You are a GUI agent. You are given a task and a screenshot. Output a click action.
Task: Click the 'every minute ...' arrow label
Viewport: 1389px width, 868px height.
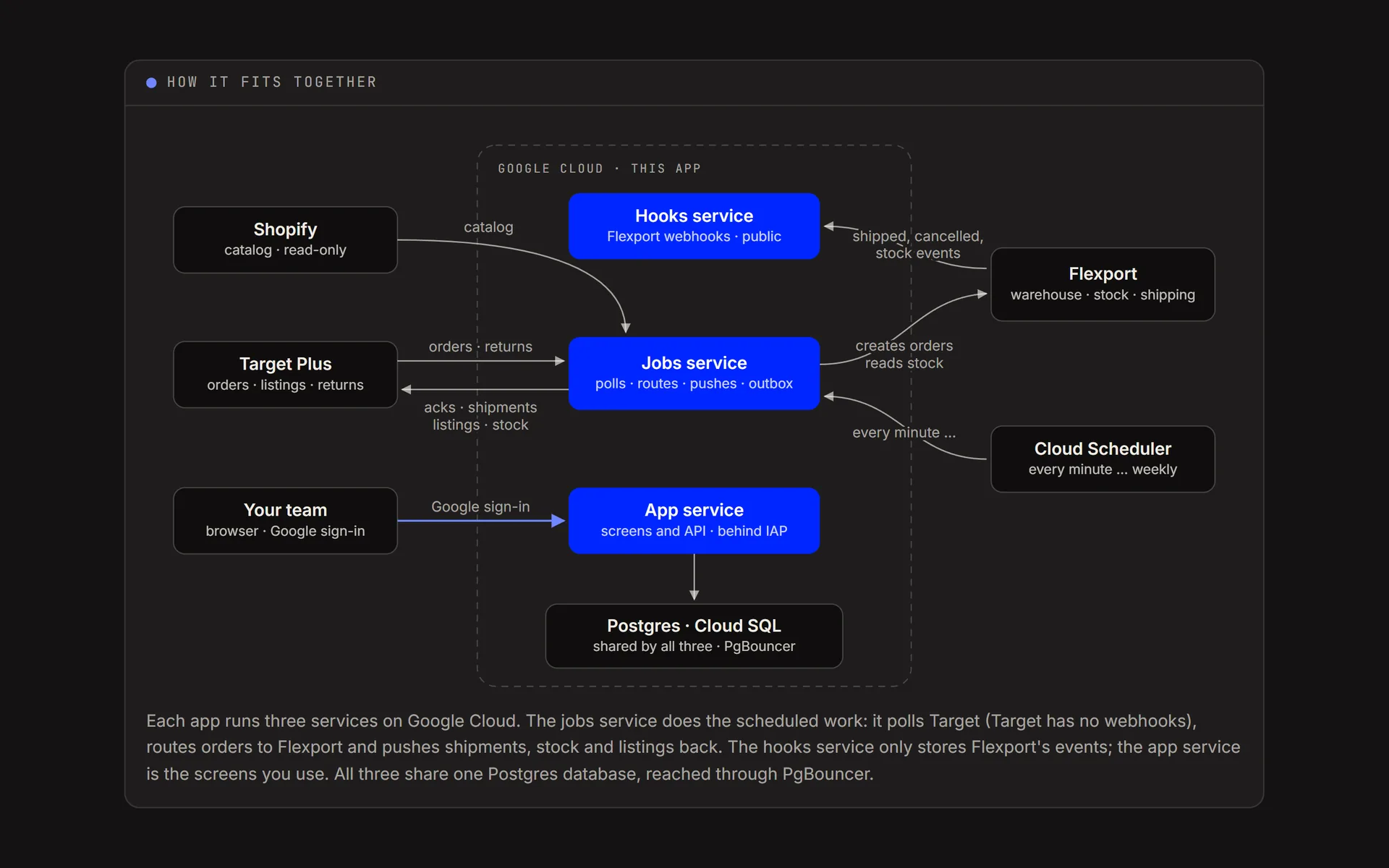click(x=904, y=433)
